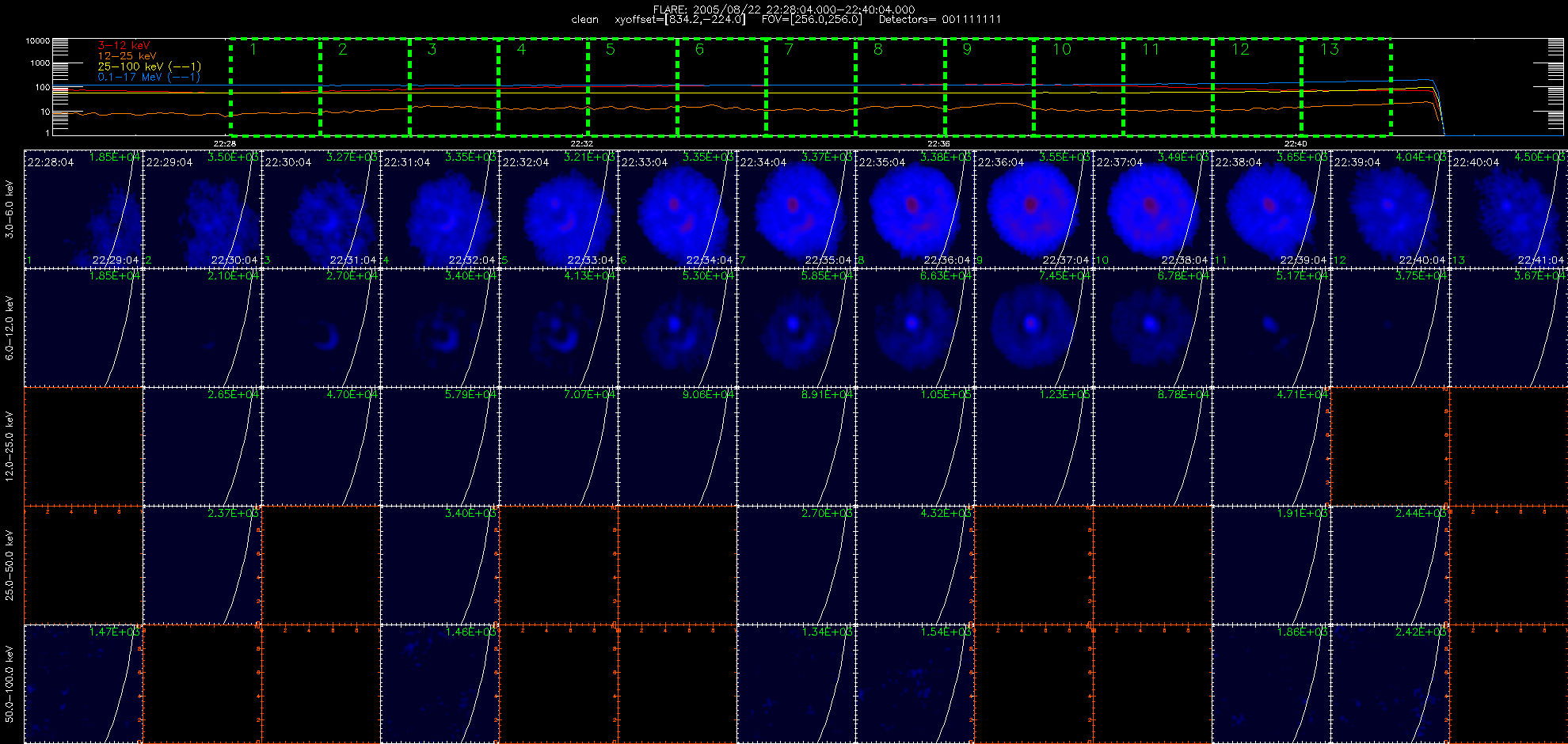Open the 50.0-100.0 keV image at 22:28:04
1568x744 pixels.
coord(83,683)
